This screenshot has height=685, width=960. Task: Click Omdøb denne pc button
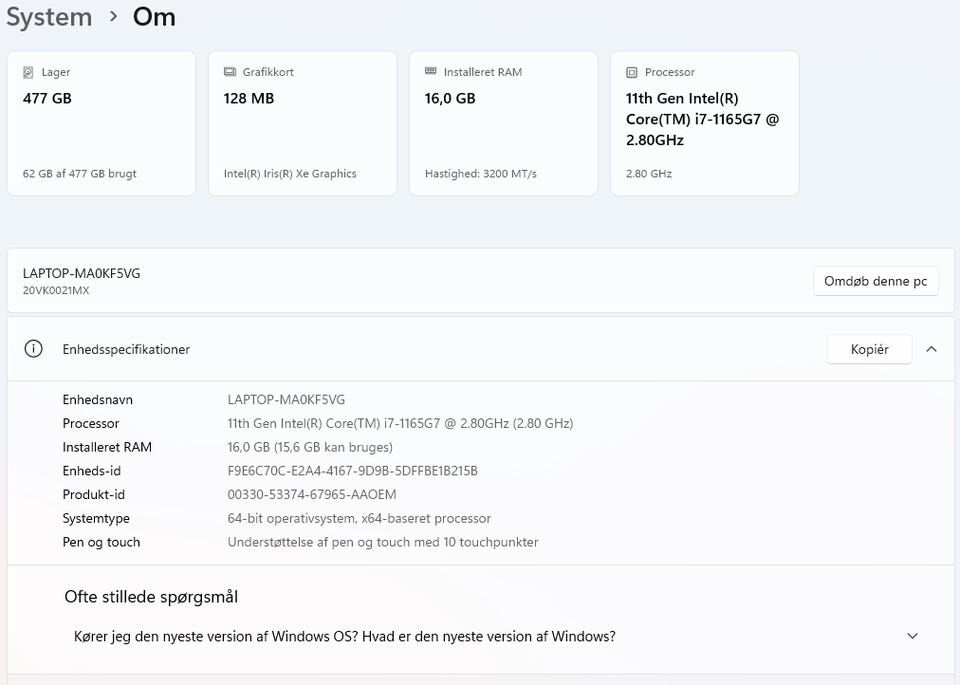pos(876,281)
